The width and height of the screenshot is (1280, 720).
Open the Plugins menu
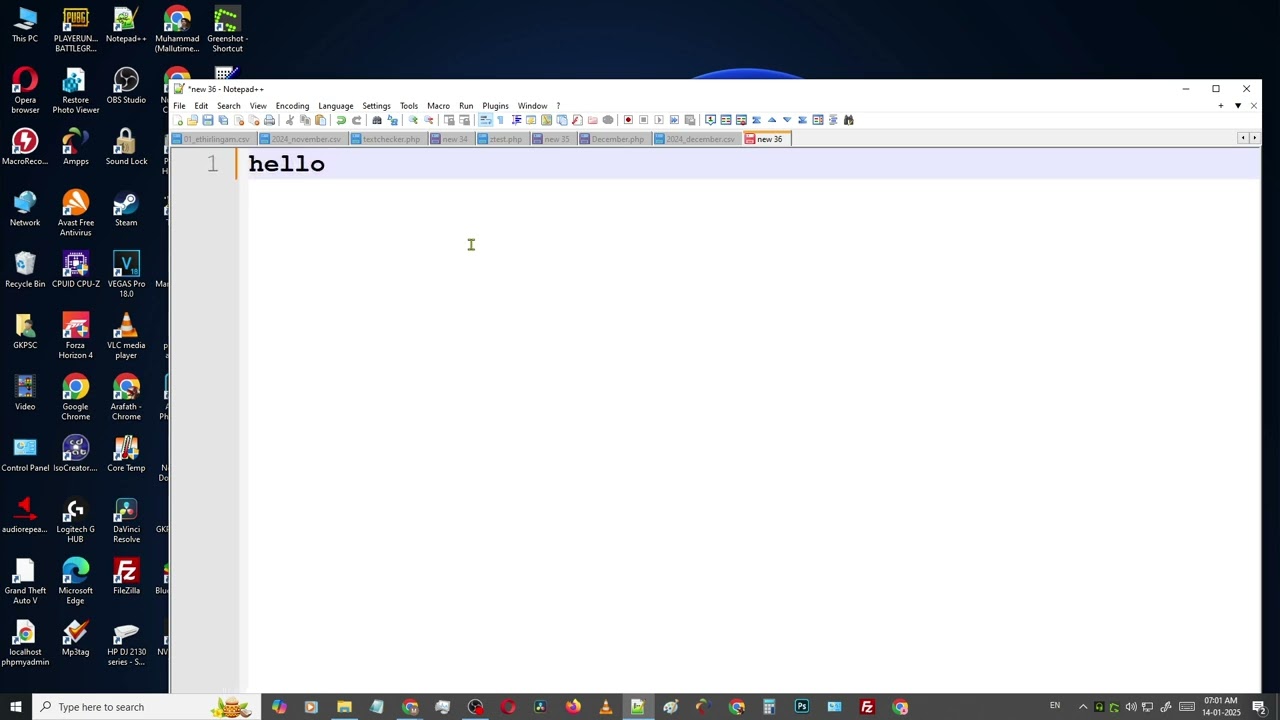tap(495, 106)
